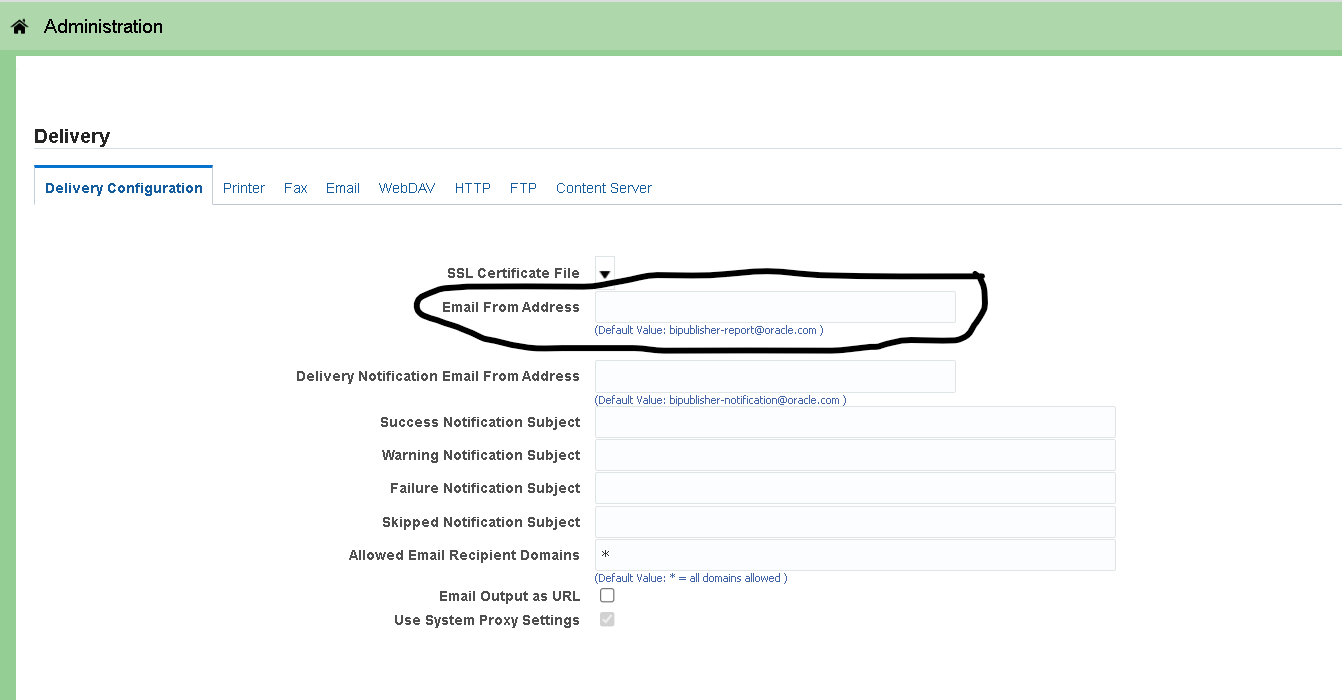This screenshot has width=1342, height=700.
Task: Enable the Email Output as URL checkbox
Action: (x=607, y=595)
